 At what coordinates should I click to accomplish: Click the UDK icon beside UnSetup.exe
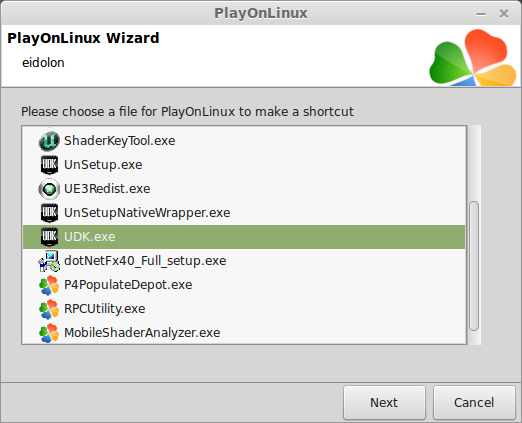(49, 165)
